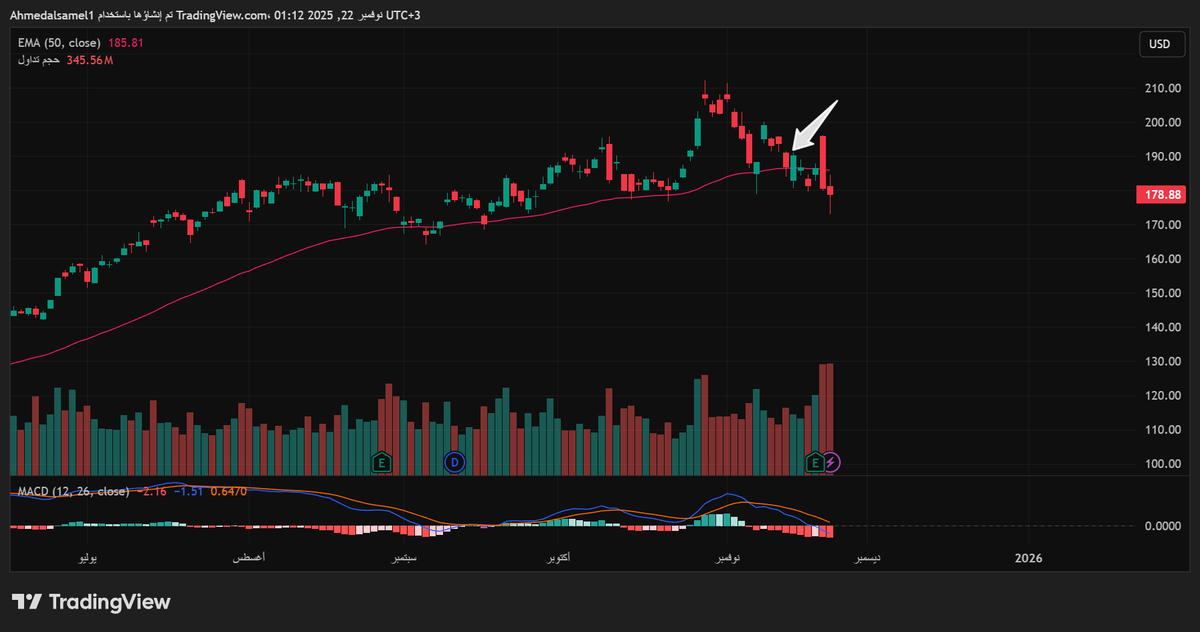The height and width of the screenshot is (632, 1200).
Task: Click the volume indicator label حجم تداول
Action: click(x=39, y=61)
